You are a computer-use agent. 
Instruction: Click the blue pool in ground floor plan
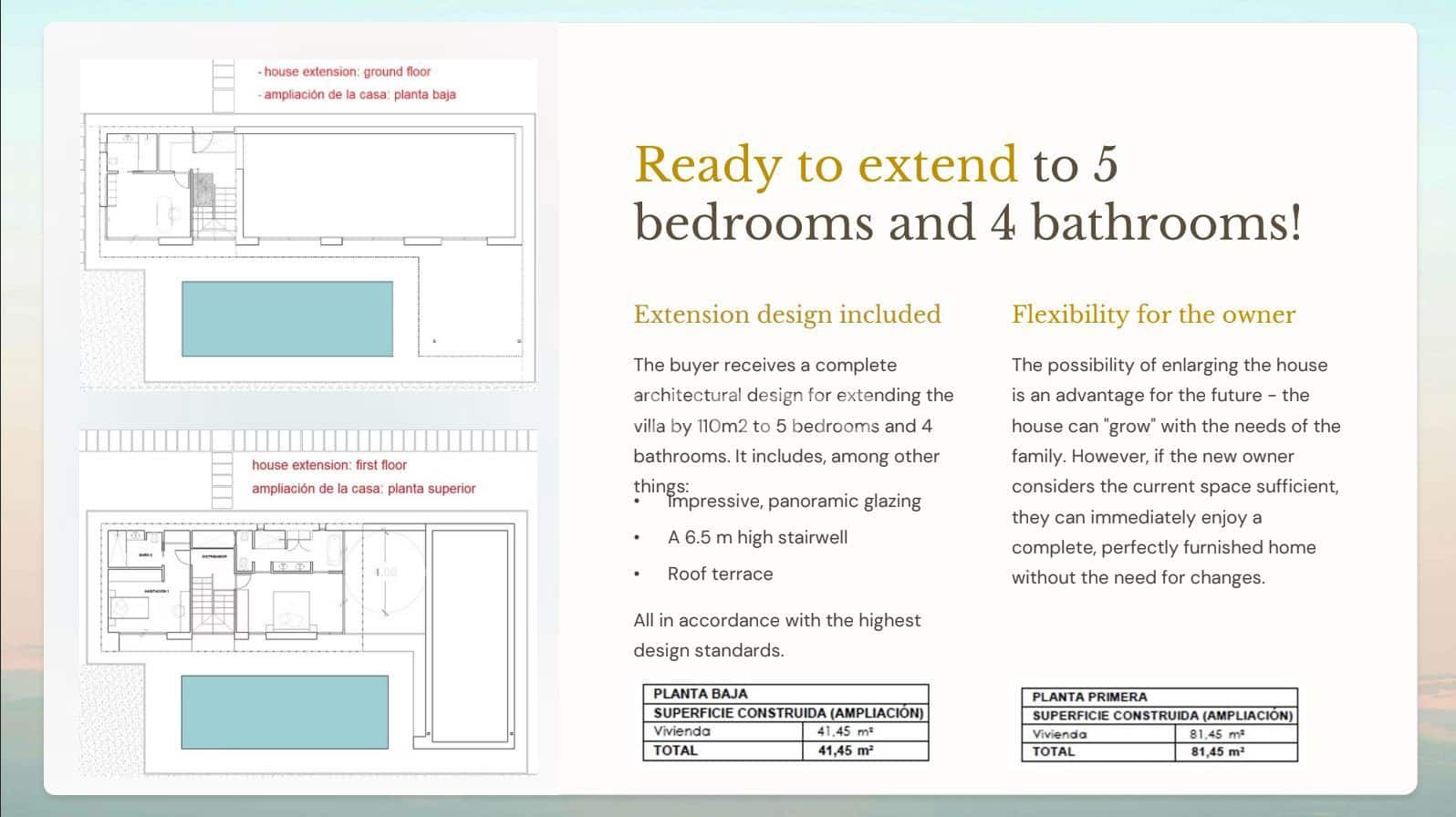[x=287, y=318]
